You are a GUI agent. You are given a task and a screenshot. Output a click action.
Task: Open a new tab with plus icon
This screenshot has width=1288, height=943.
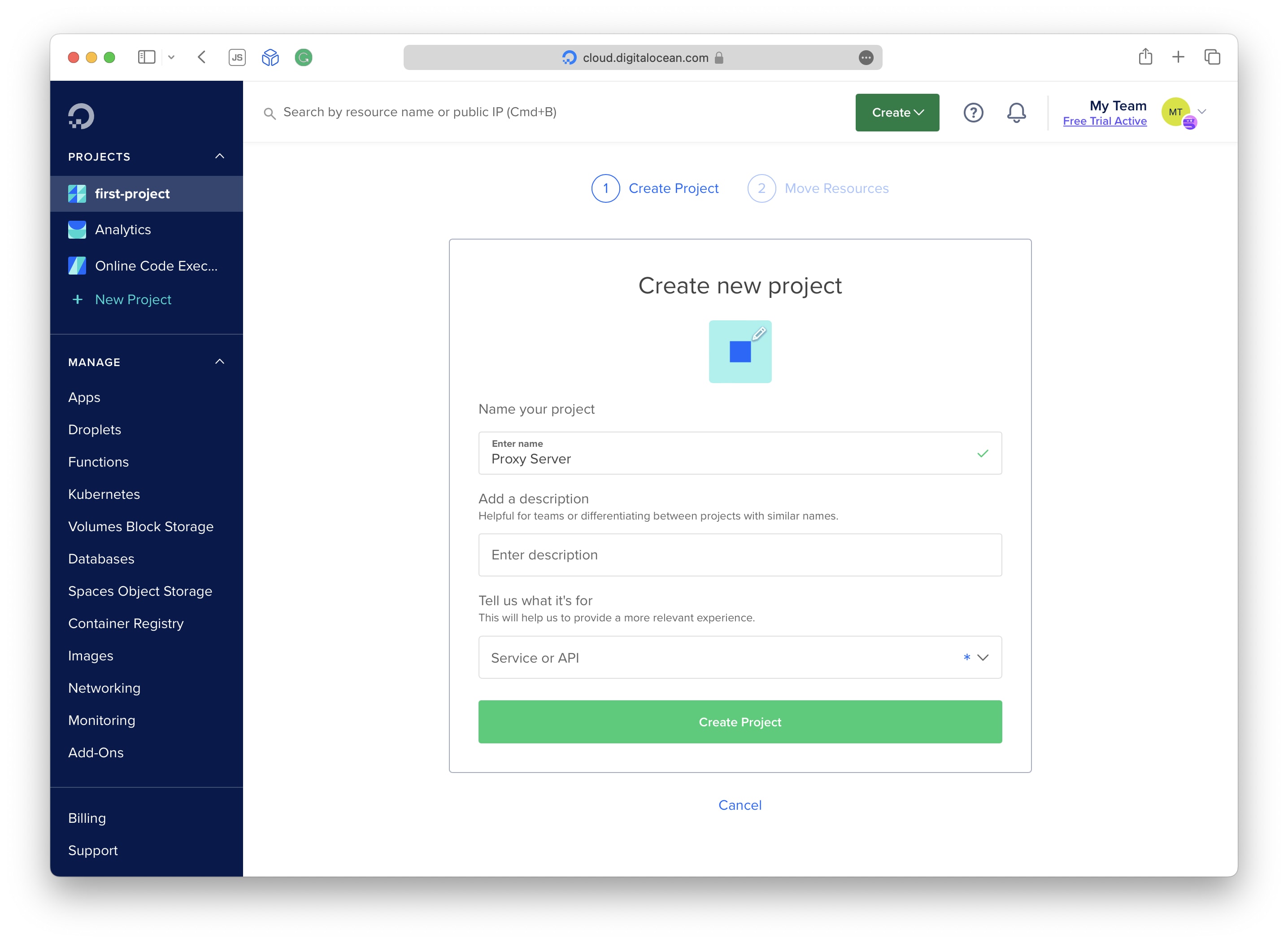pyautogui.click(x=1179, y=57)
